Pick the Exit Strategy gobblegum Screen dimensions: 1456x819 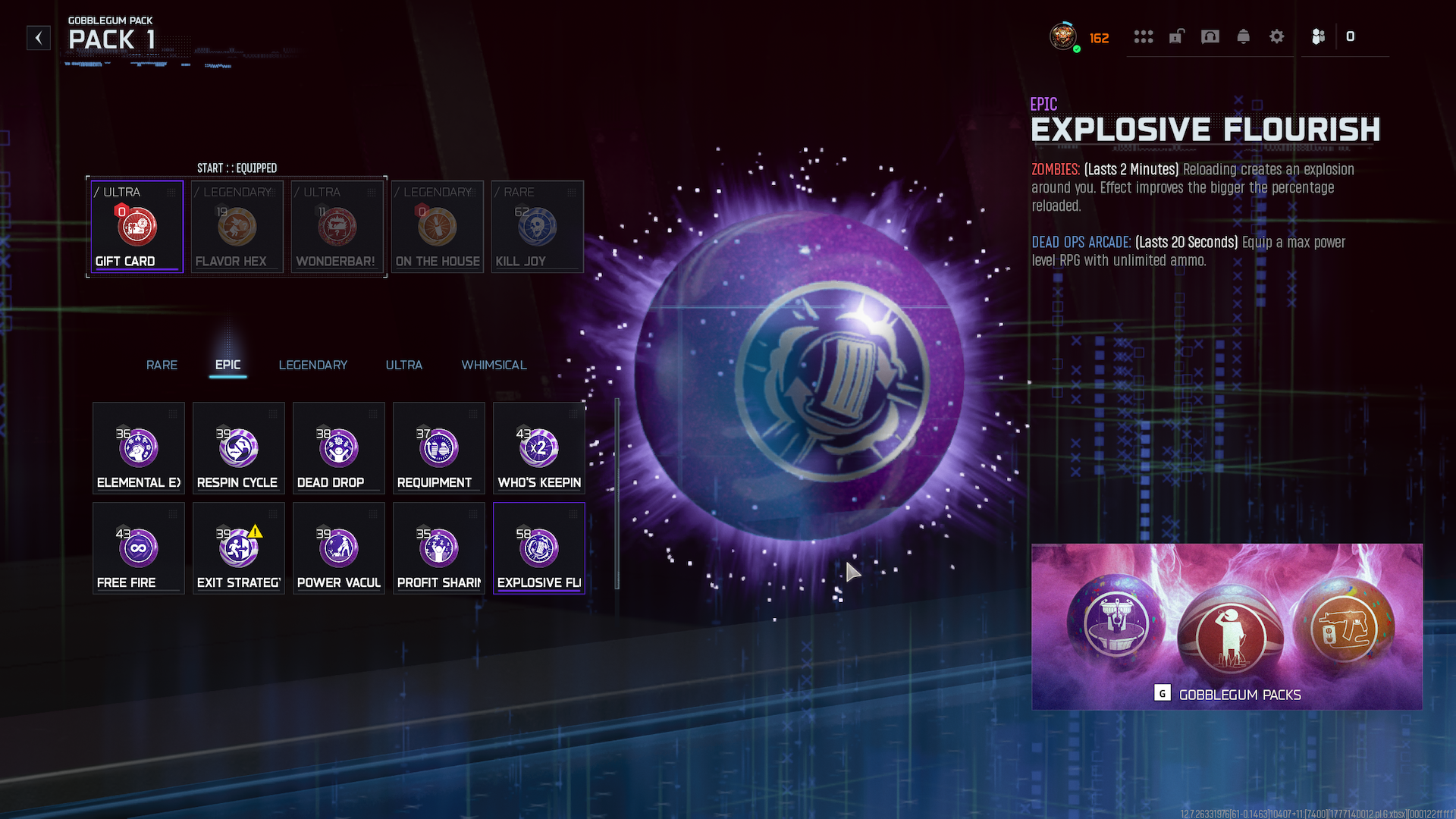pyautogui.click(x=239, y=548)
